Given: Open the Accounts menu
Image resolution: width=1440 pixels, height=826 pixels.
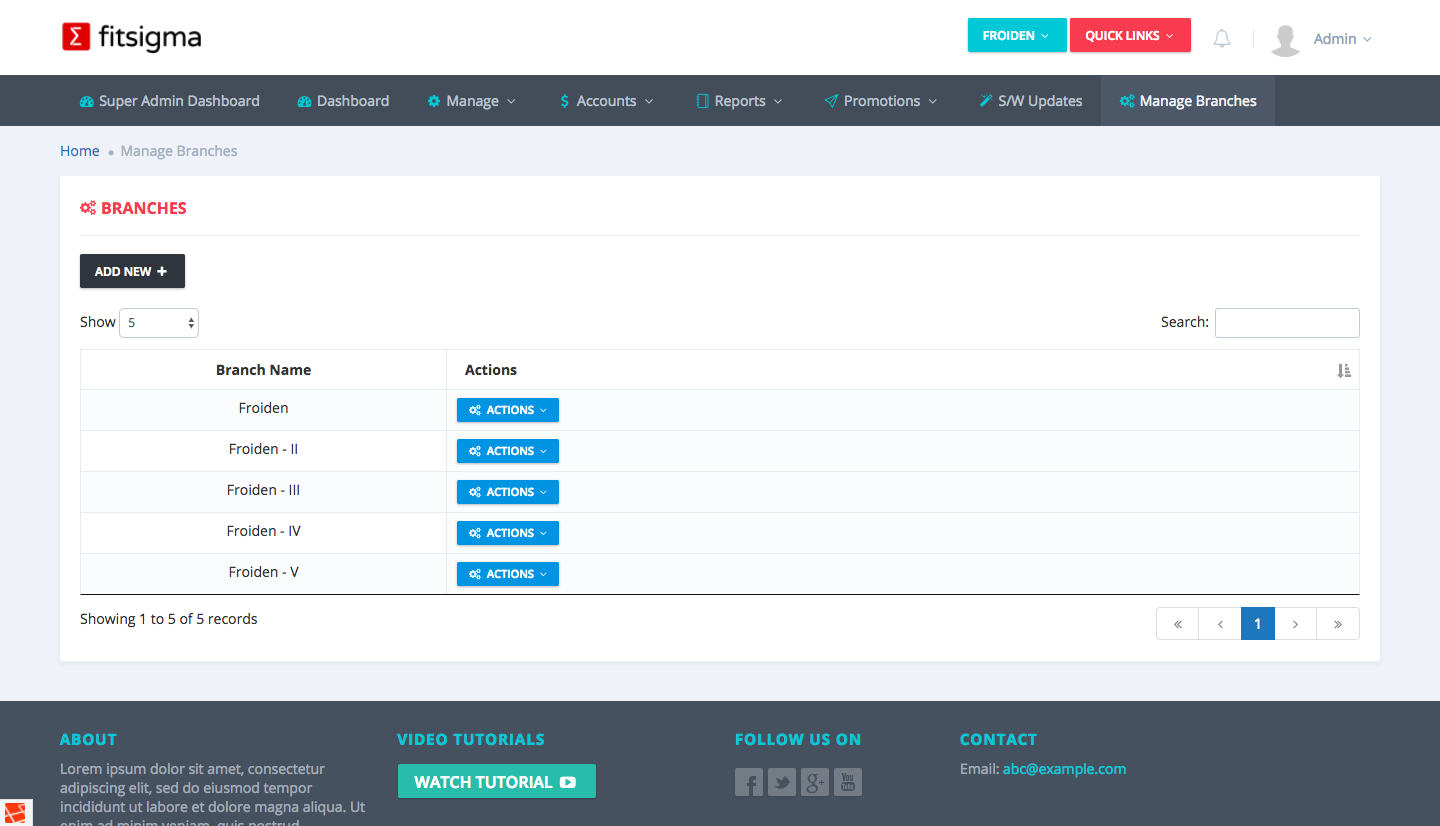Looking at the screenshot, I should pyautogui.click(x=606, y=101).
